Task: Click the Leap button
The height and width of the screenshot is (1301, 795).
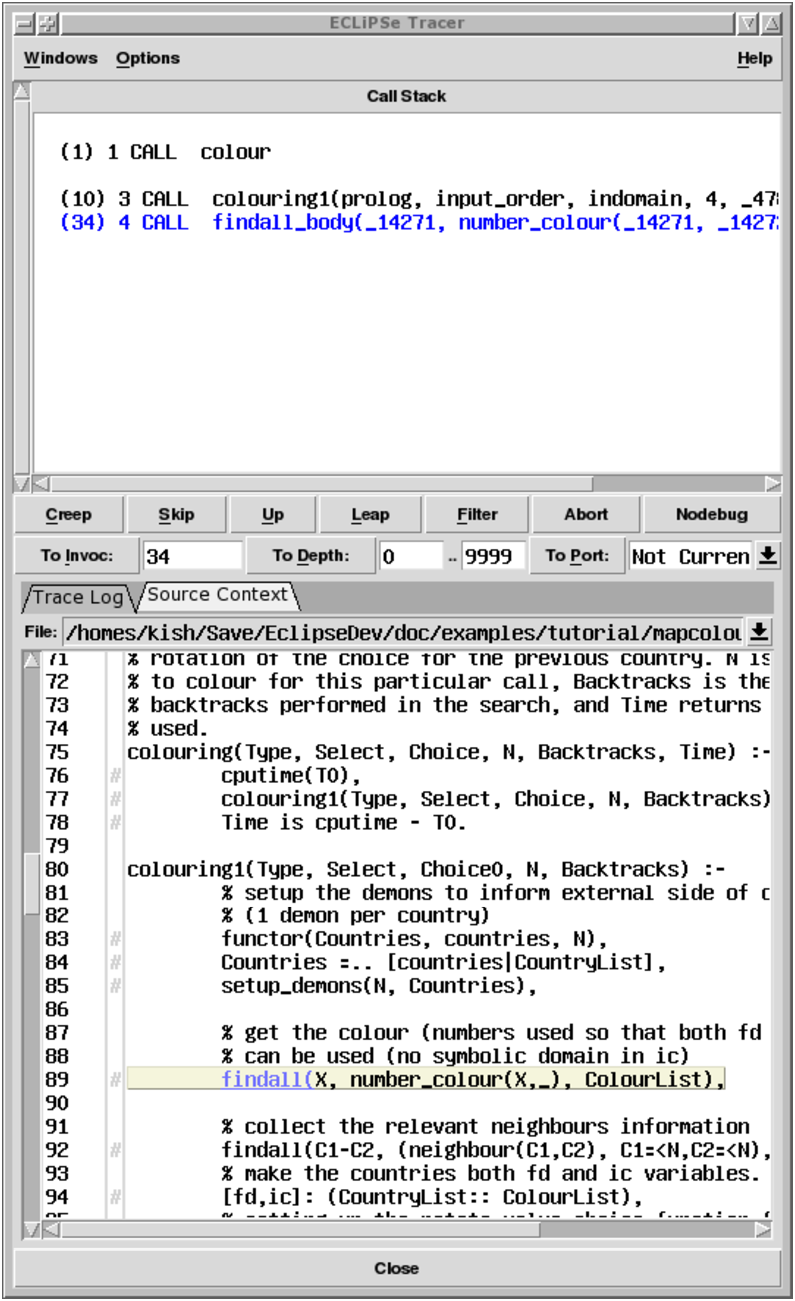Action: 370,514
